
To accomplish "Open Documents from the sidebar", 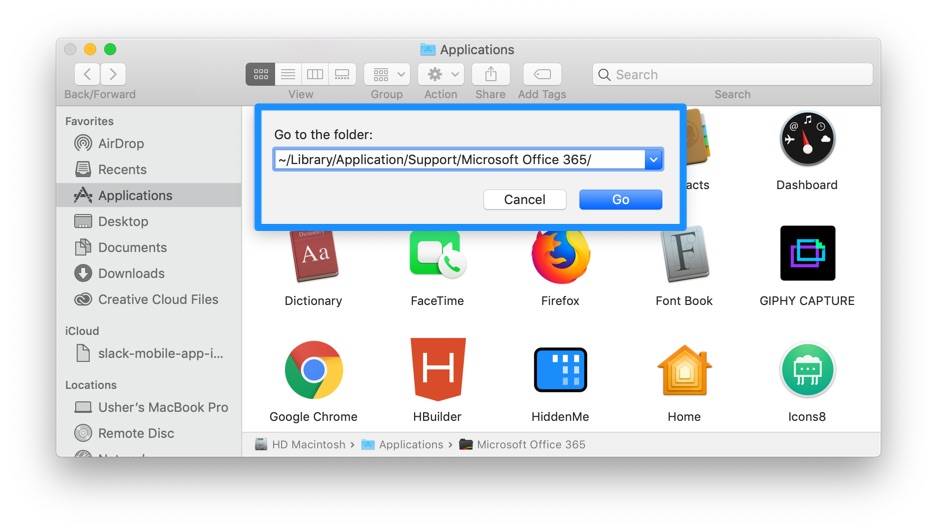I will 149,247.
